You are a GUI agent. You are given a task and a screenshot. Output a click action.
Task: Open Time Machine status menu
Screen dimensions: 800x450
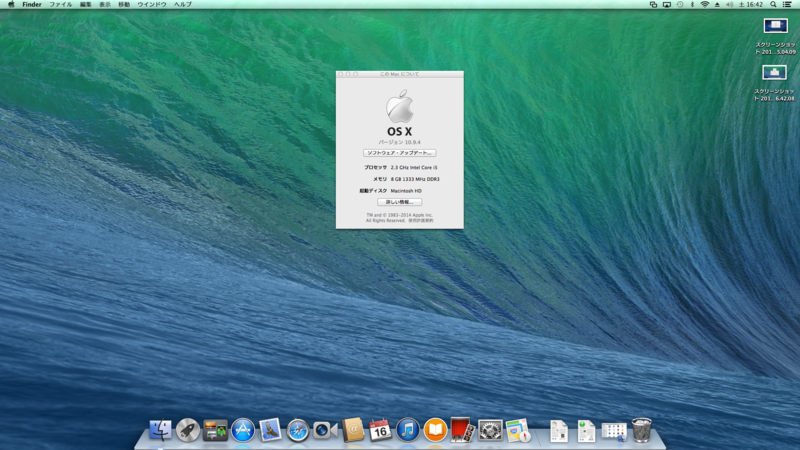680,5
